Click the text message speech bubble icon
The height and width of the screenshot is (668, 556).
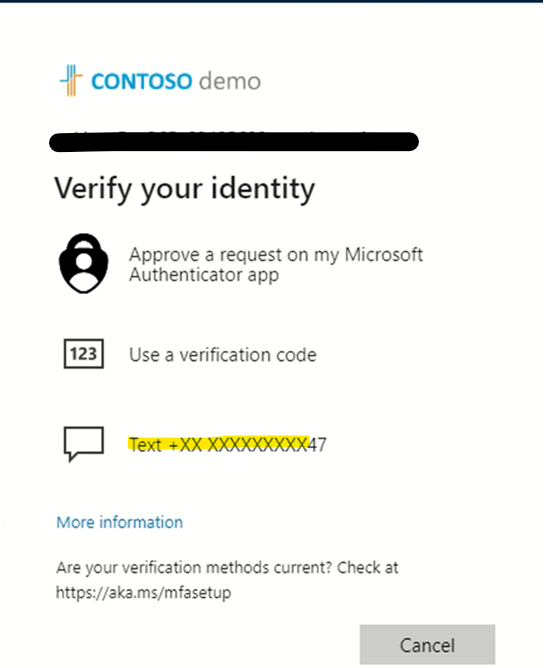[x=84, y=444]
